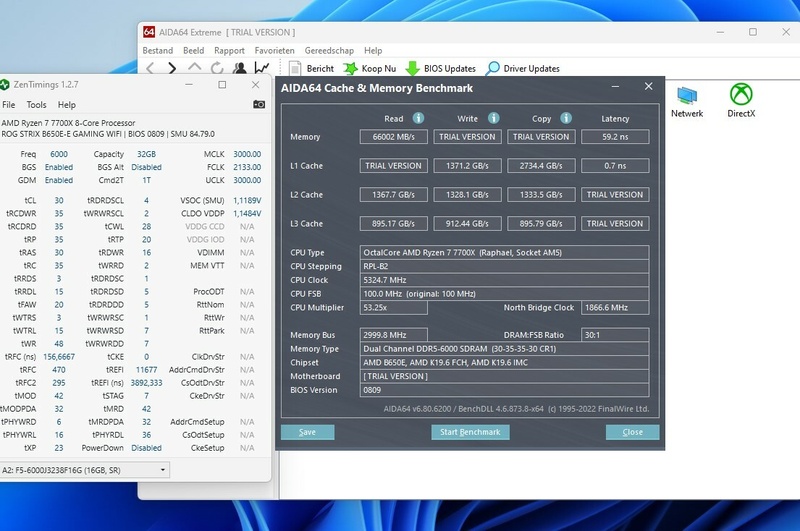Click the Memory Bus 2999.8 MHz field
Viewport: 800px width, 531px height.
click(393, 335)
